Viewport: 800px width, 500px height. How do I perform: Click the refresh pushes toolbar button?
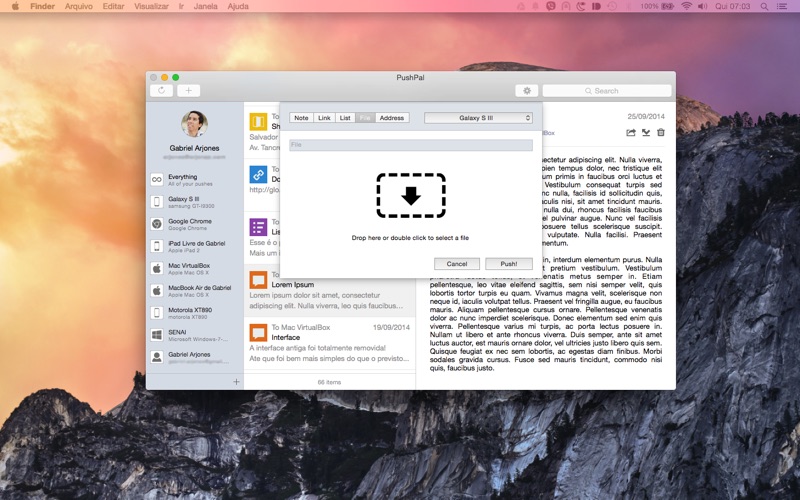(x=161, y=91)
